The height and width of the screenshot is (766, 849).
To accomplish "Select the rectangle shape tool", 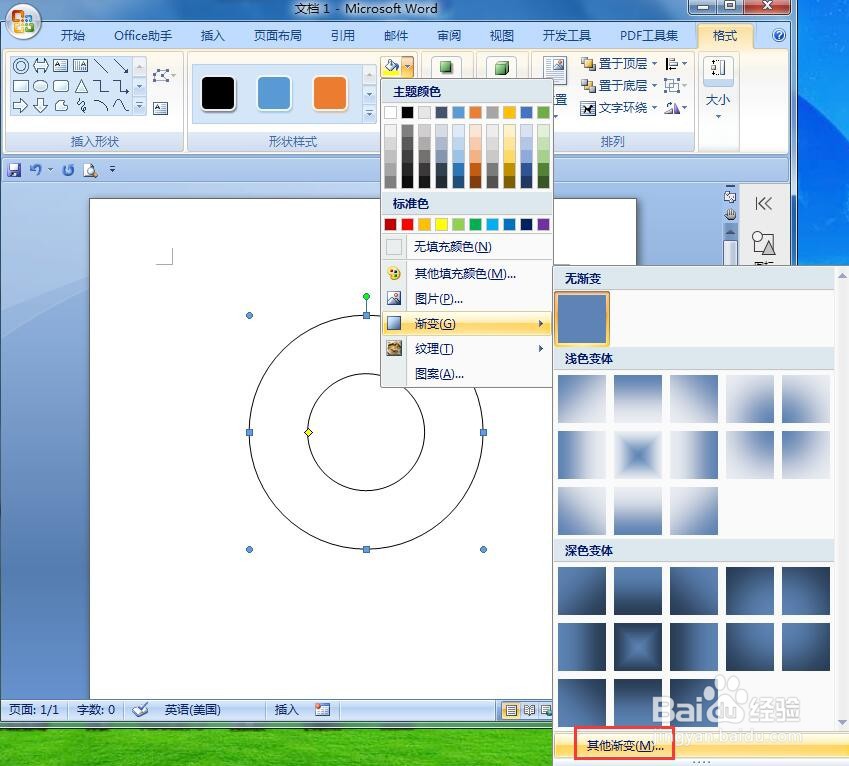I will 21,86.
